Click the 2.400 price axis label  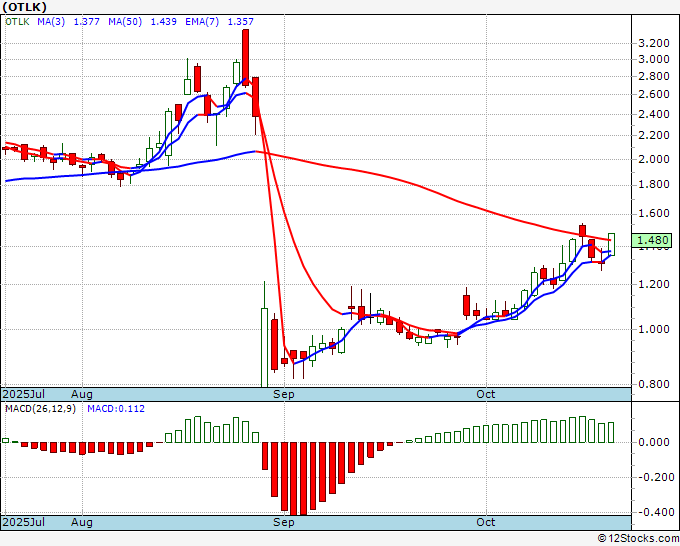coord(654,114)
